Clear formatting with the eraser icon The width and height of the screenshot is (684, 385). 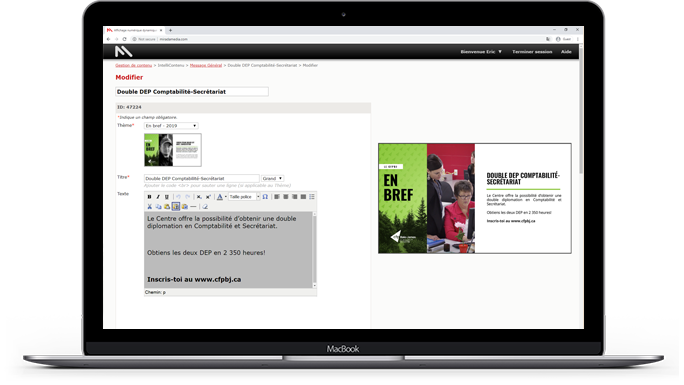205,207
